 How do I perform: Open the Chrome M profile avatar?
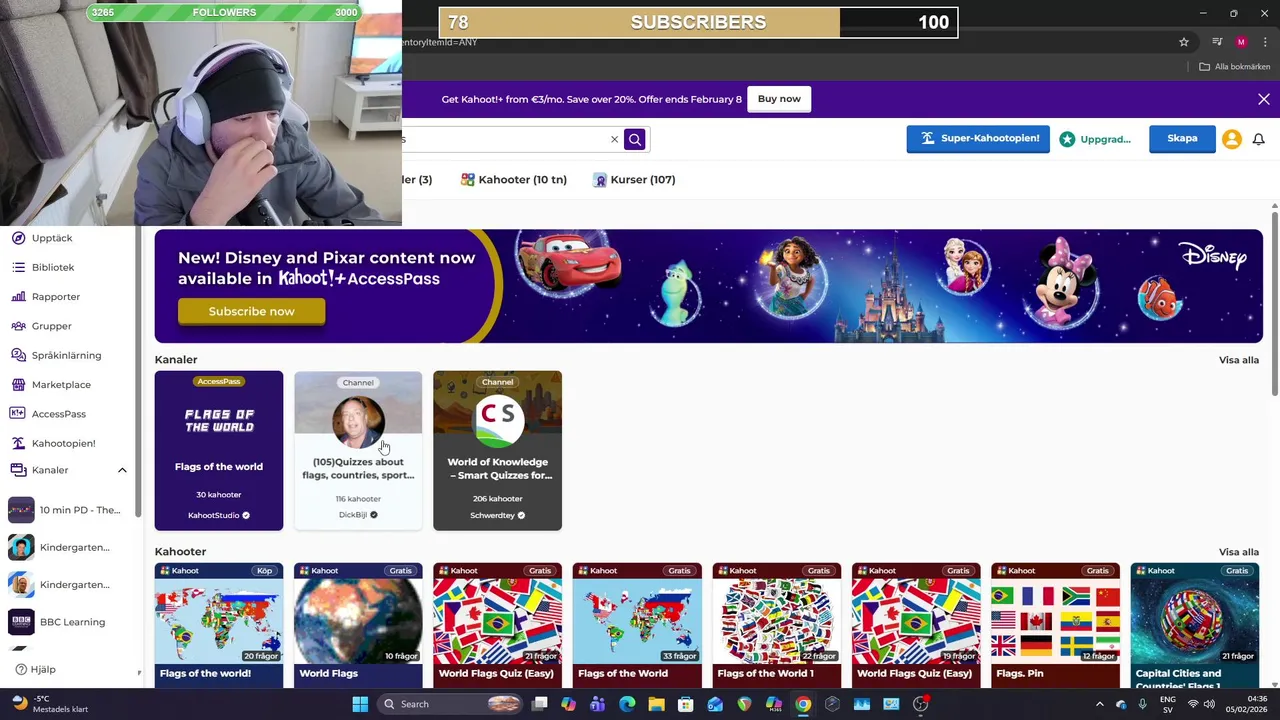tap(1241, 42)
